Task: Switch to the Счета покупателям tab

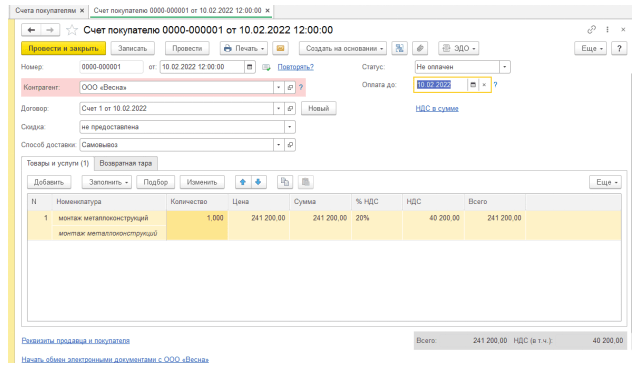Action: [46, 11]
